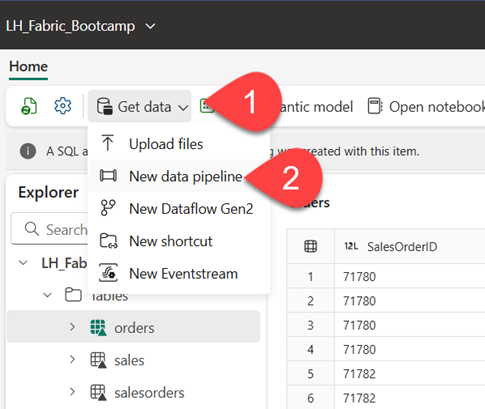
Task: Click the New Eventstream icon
Action: (x=108, y=273)
